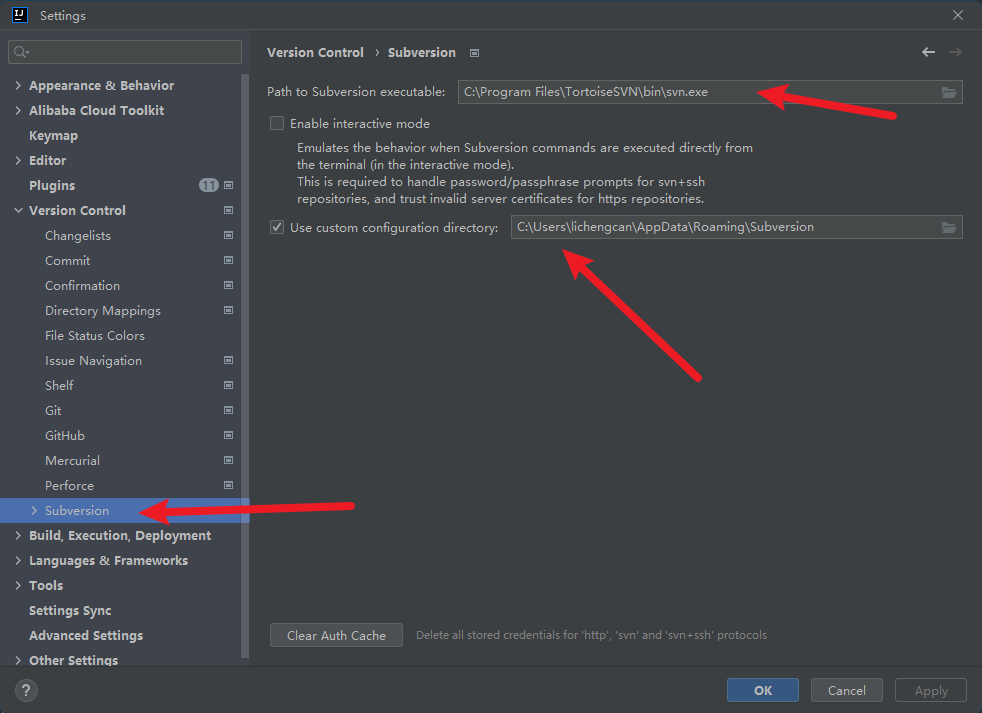The width and height of the screenshot is (982, 713).
Task: Open the Keymap settings page
Action: [x=53, y=135]
